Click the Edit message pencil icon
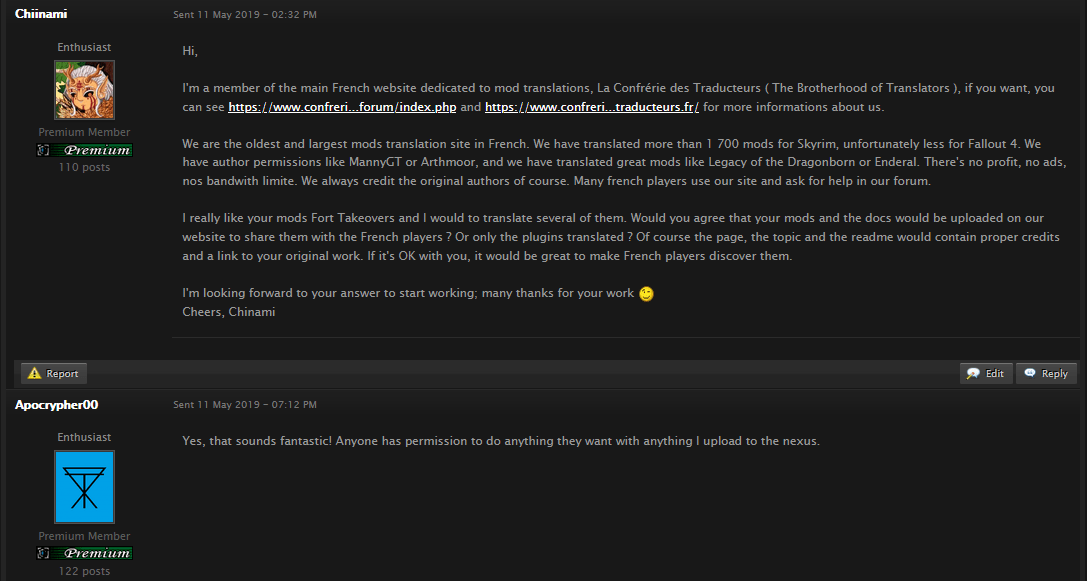This screenshot has width=1087, height=581. 973,373
